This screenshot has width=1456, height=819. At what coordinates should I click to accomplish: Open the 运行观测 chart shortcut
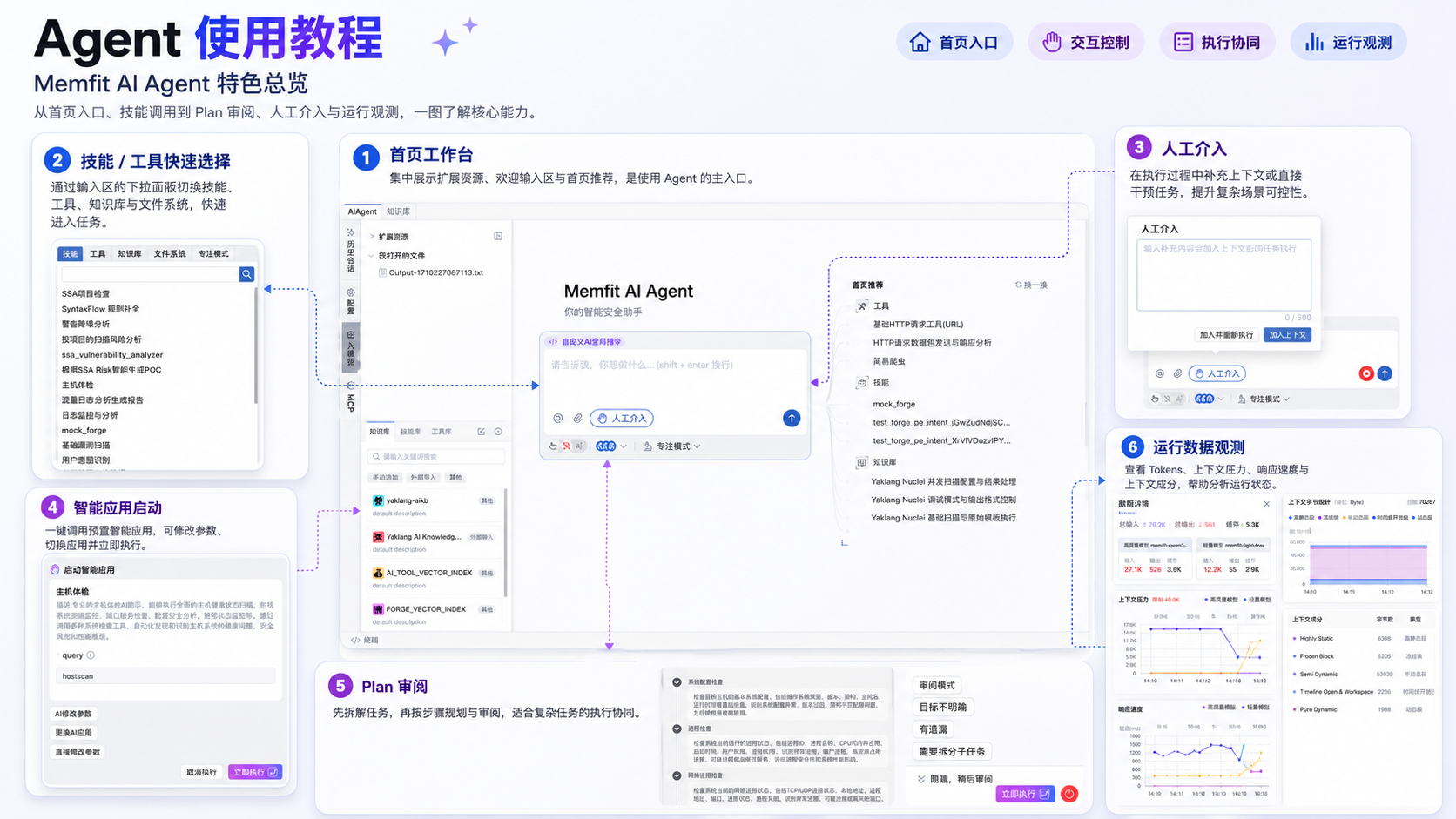click(x=1348, y=42)
